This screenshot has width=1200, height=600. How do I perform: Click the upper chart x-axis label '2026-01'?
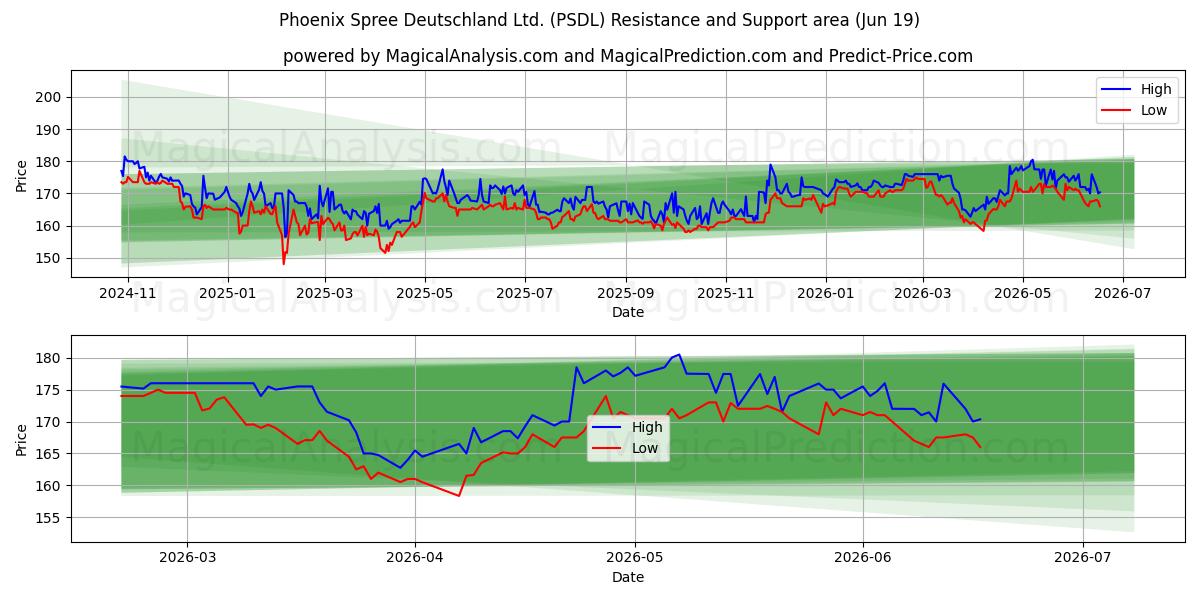point(825,294)
